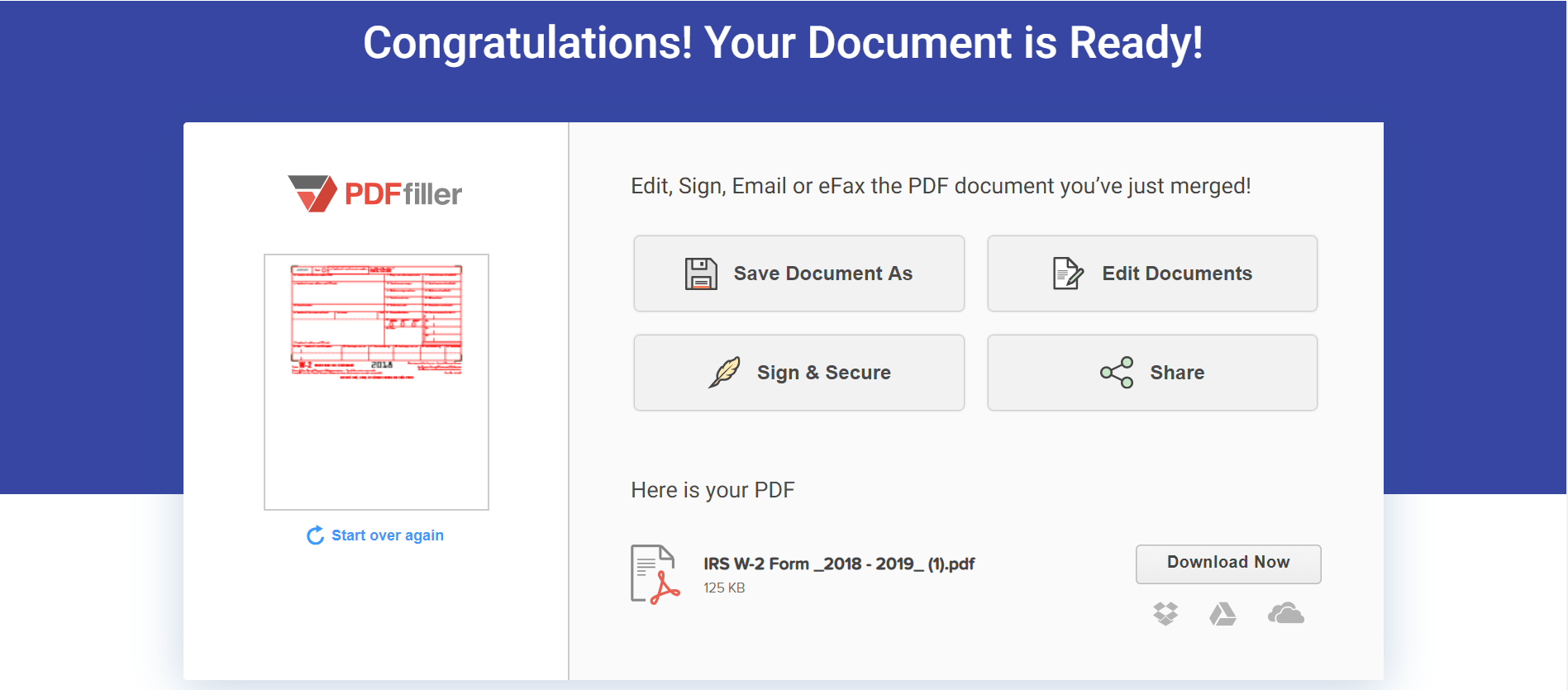Click the circular refresh icon beside Start over again

314,535
